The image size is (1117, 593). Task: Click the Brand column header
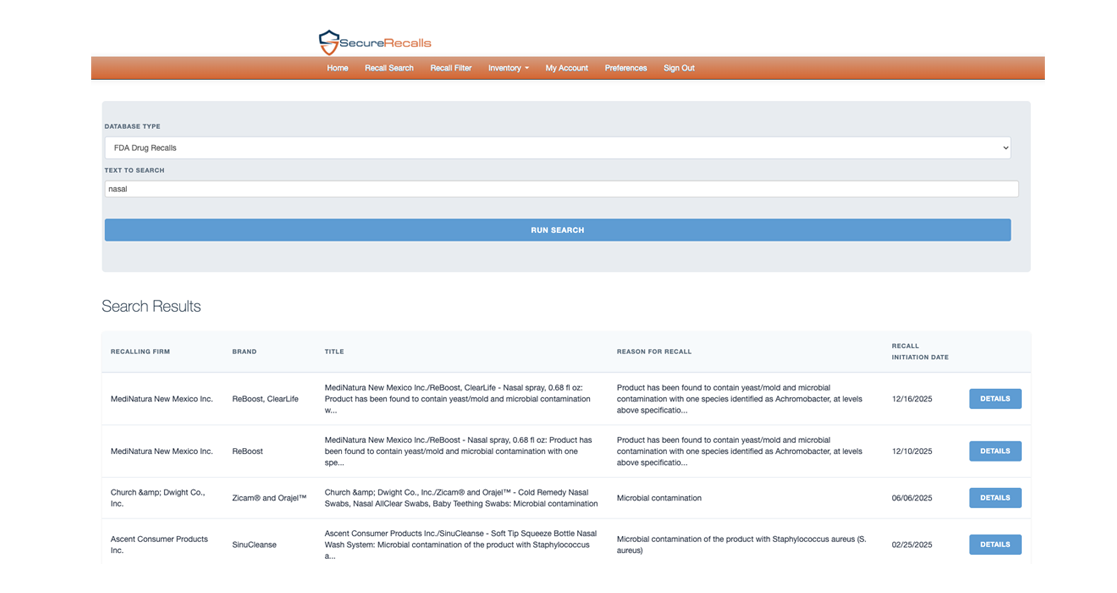pyautogui.click(x=244, y=352)
